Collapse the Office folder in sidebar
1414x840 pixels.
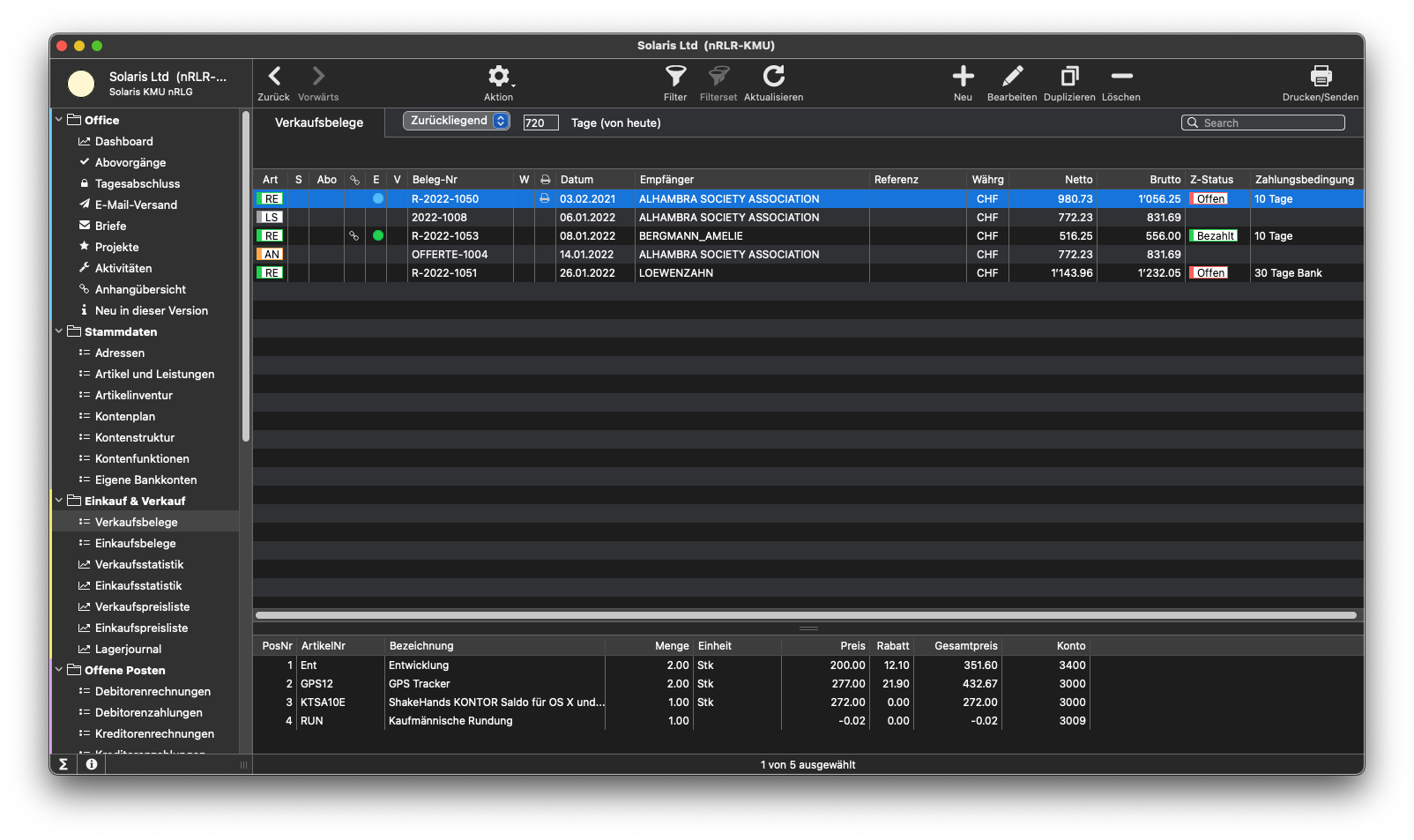click(59, 120)
